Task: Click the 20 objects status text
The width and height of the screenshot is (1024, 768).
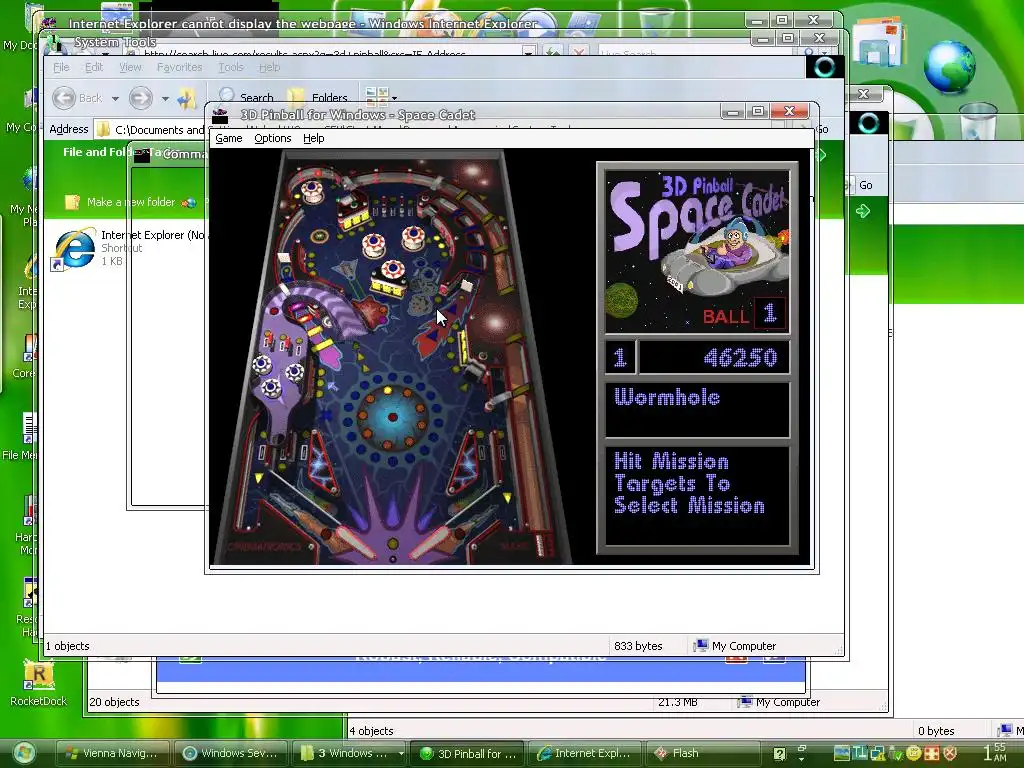Action: coord(114,702)
